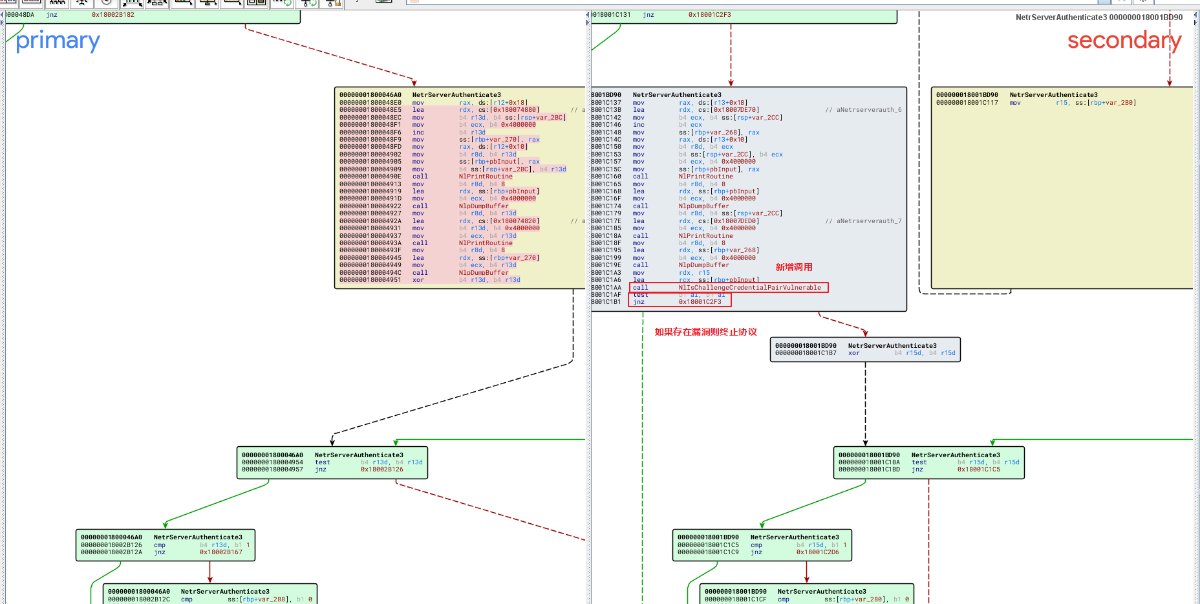Viewport: 1200px width, 604px height.
Task: Click primary jnz 0x18002B167 instruction
Action: (x=161, y=551)
